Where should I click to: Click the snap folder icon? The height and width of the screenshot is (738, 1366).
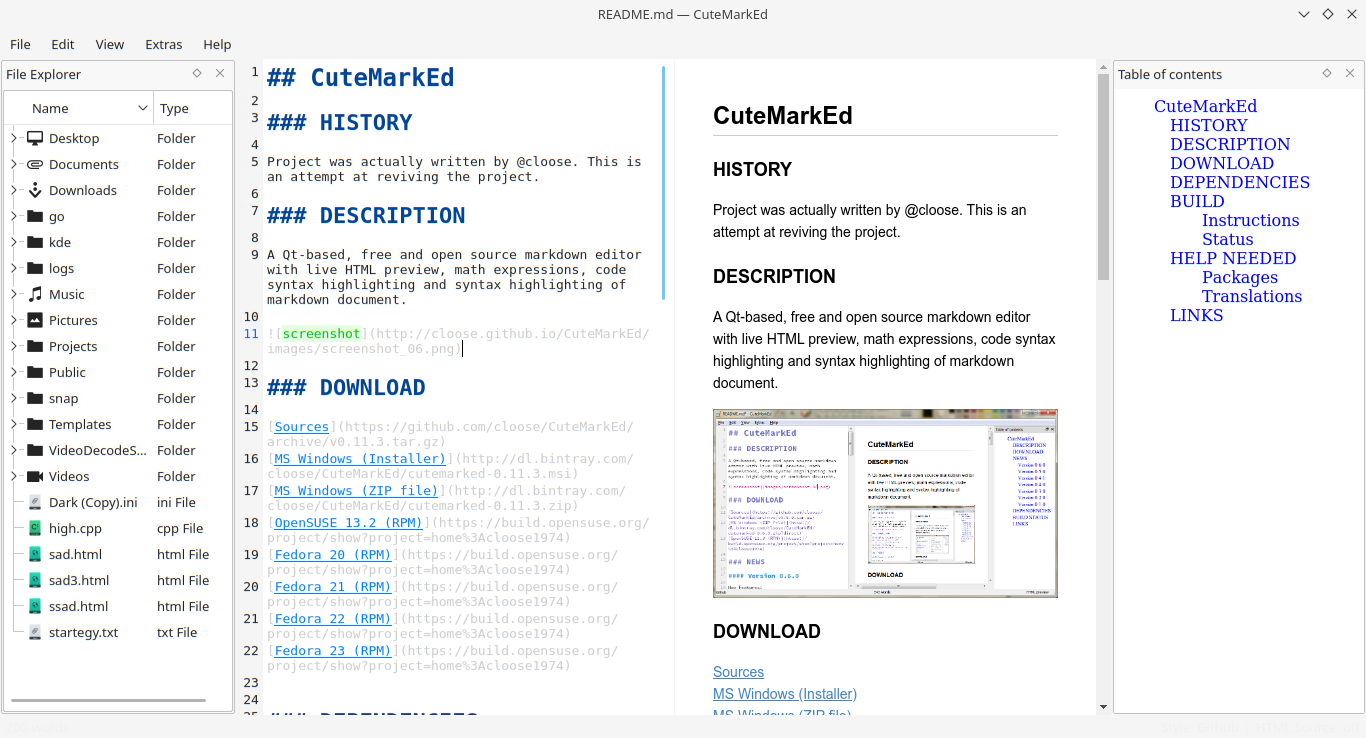(35, 398)
